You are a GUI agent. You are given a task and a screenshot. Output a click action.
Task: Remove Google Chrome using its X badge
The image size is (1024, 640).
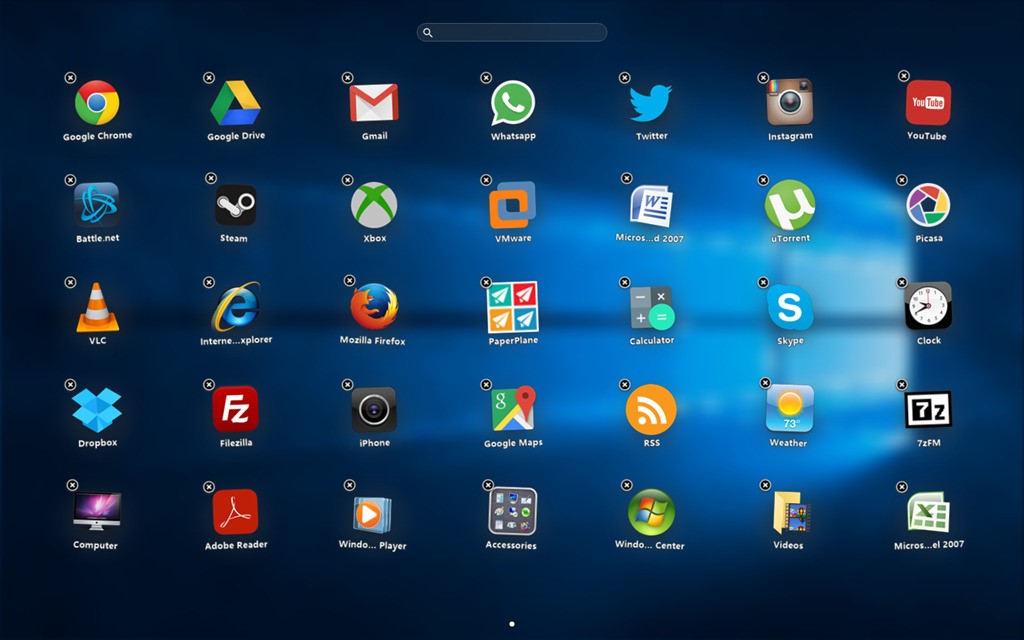click(x=71, y=77)
